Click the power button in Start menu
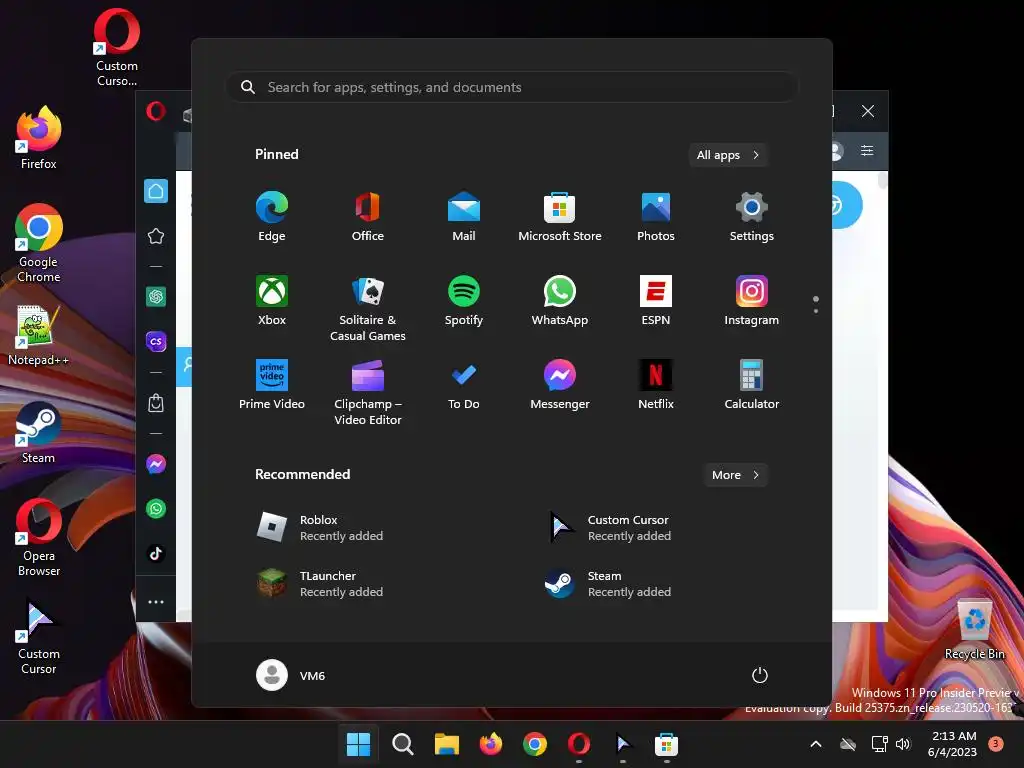This screenshot has width=1024, height=768. tap(760, 675)
